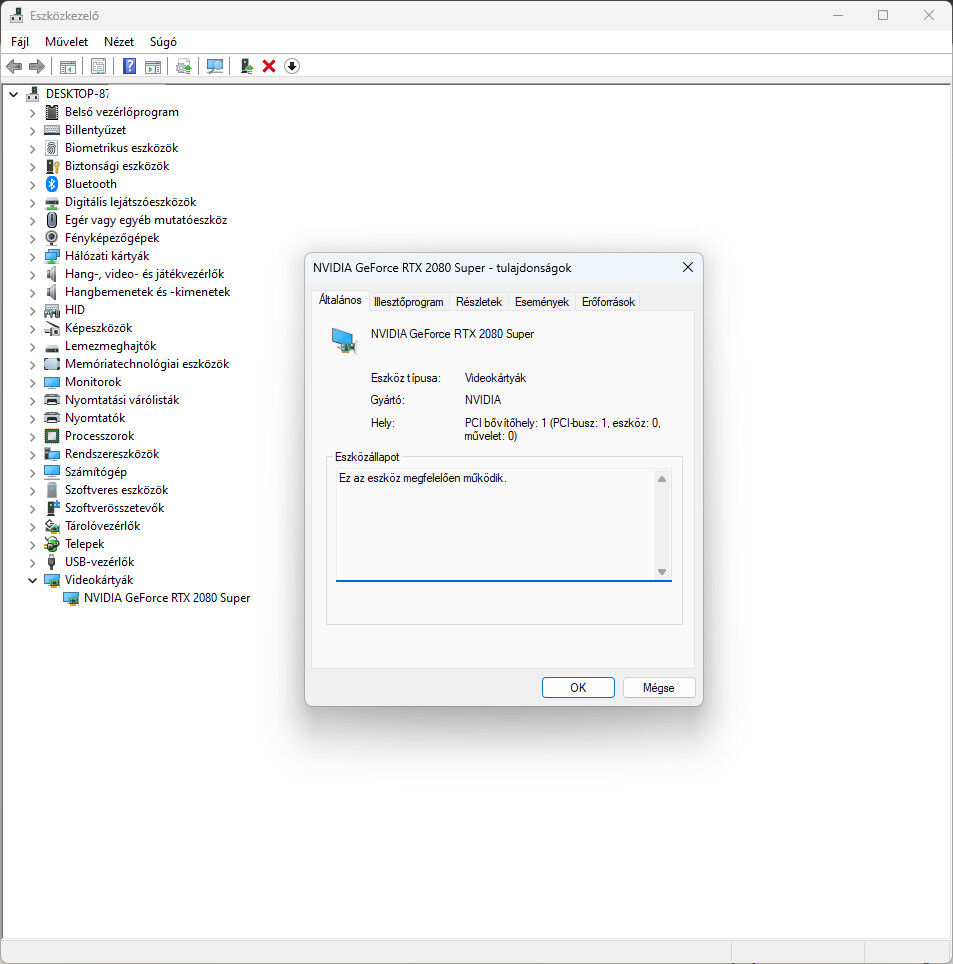Expand Képeszközök category
The height and width of the screenshot is (964, 953).
[33, 328]
